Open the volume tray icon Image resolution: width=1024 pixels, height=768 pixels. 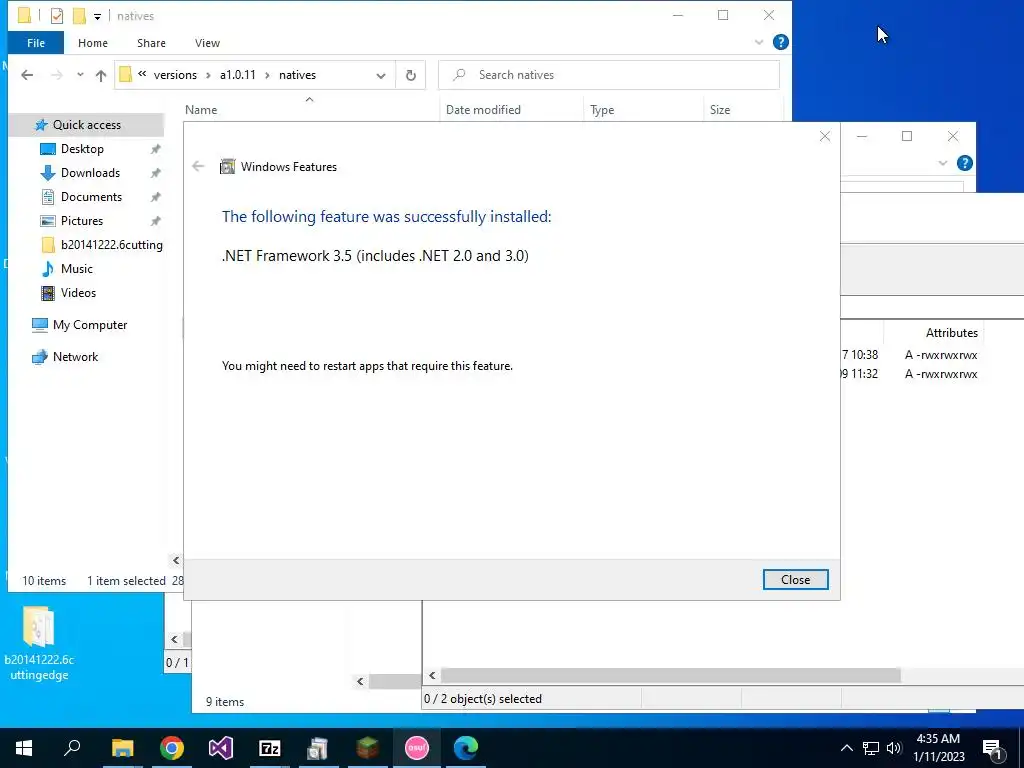point(894,748)
